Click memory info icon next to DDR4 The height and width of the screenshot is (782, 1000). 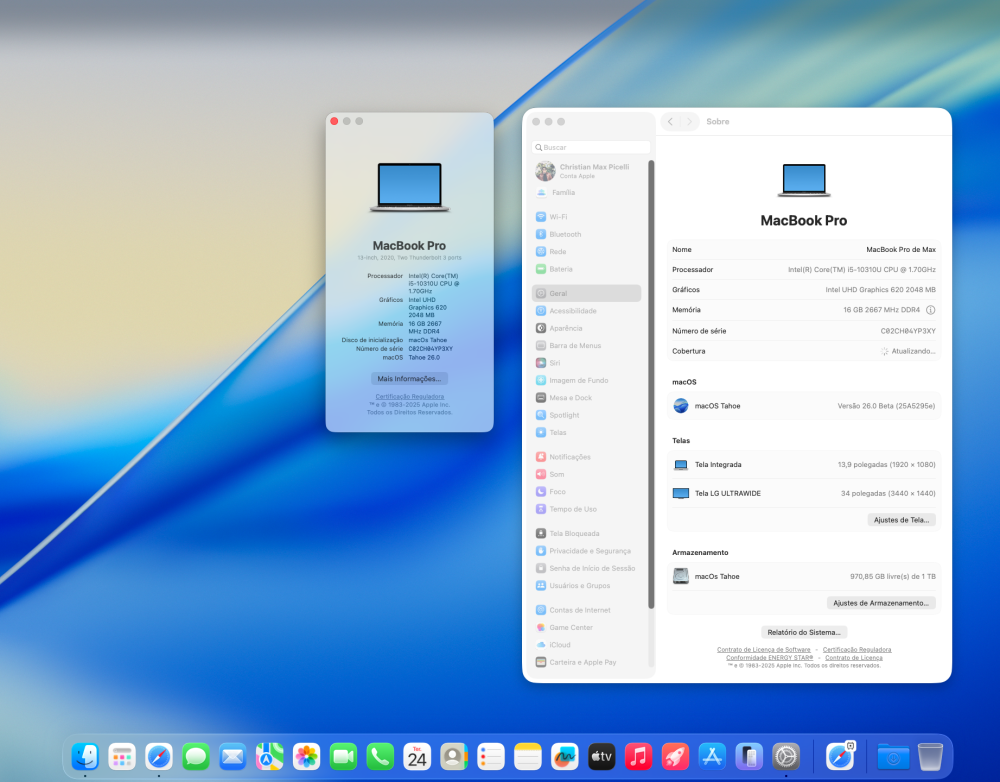pyautogui.click(x=930, y=310)
